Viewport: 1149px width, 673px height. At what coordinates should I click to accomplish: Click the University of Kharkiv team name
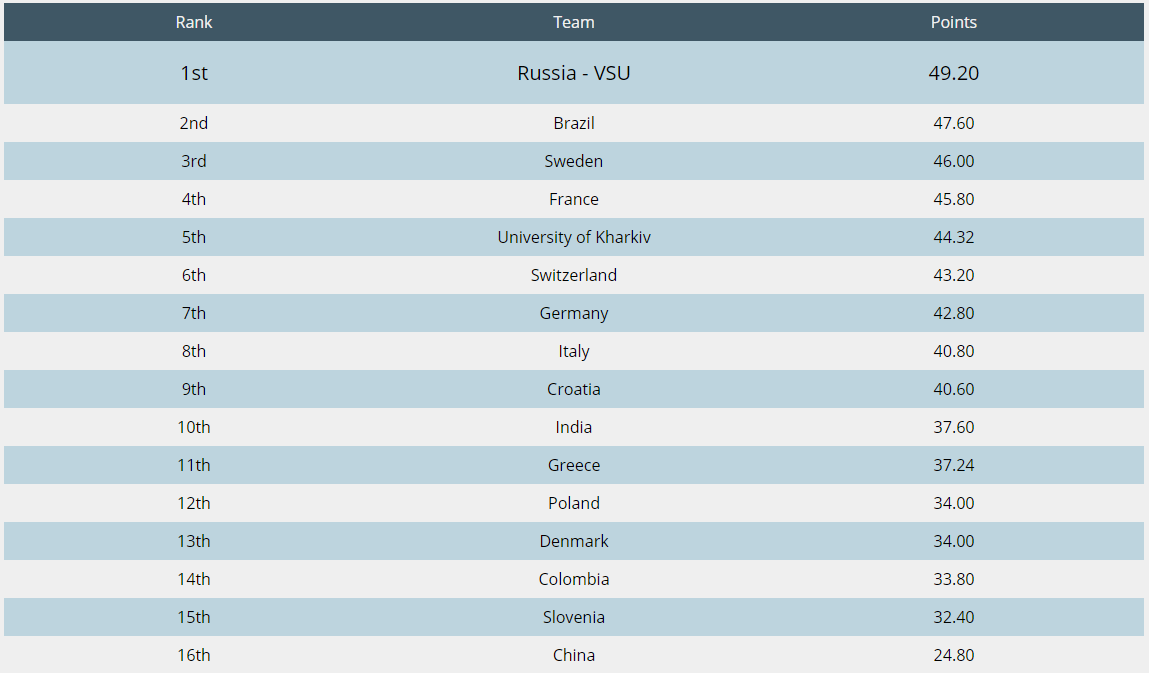tap(574, 237)
